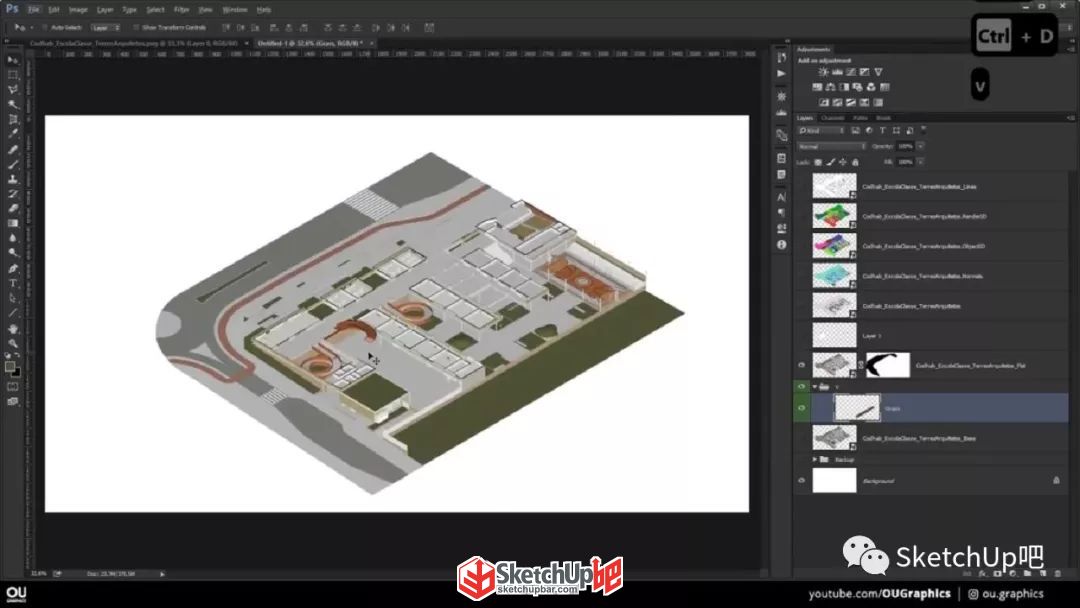Create a new group folder
Image resolution: width=1080 pixels, height=608 pixels.
tap(1028, 574)
